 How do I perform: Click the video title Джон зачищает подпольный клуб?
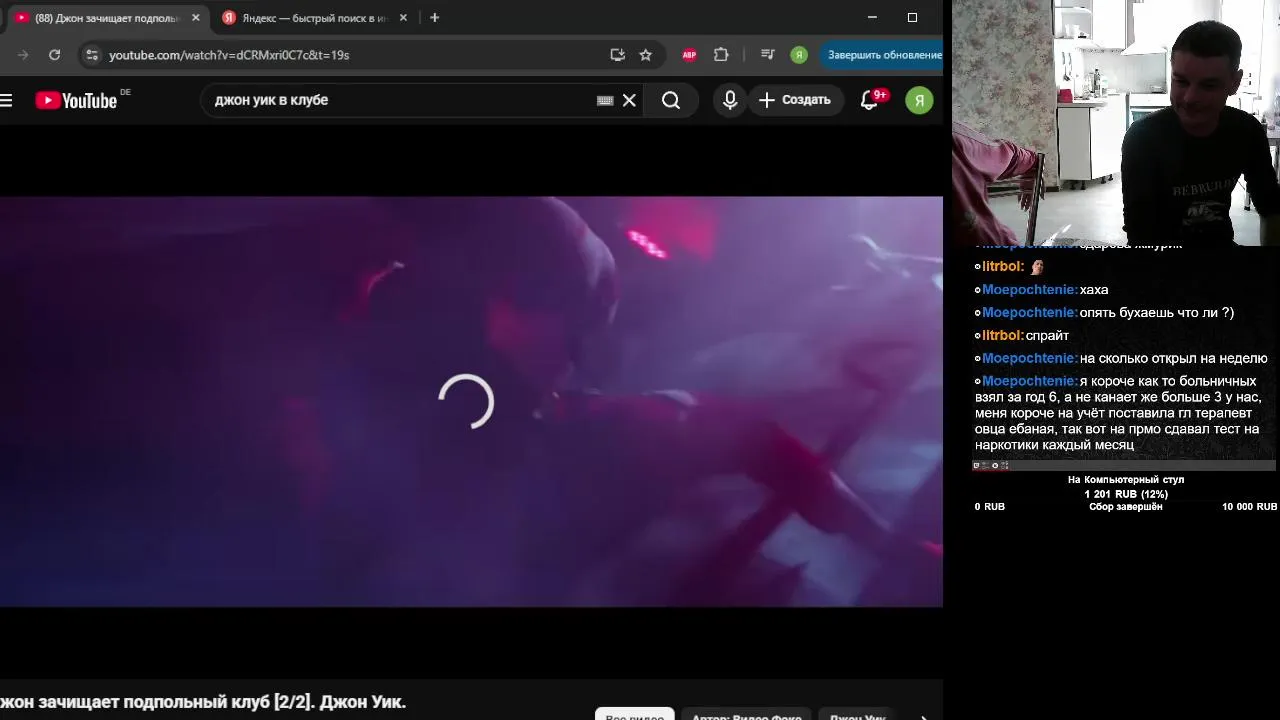coord(203,702)
